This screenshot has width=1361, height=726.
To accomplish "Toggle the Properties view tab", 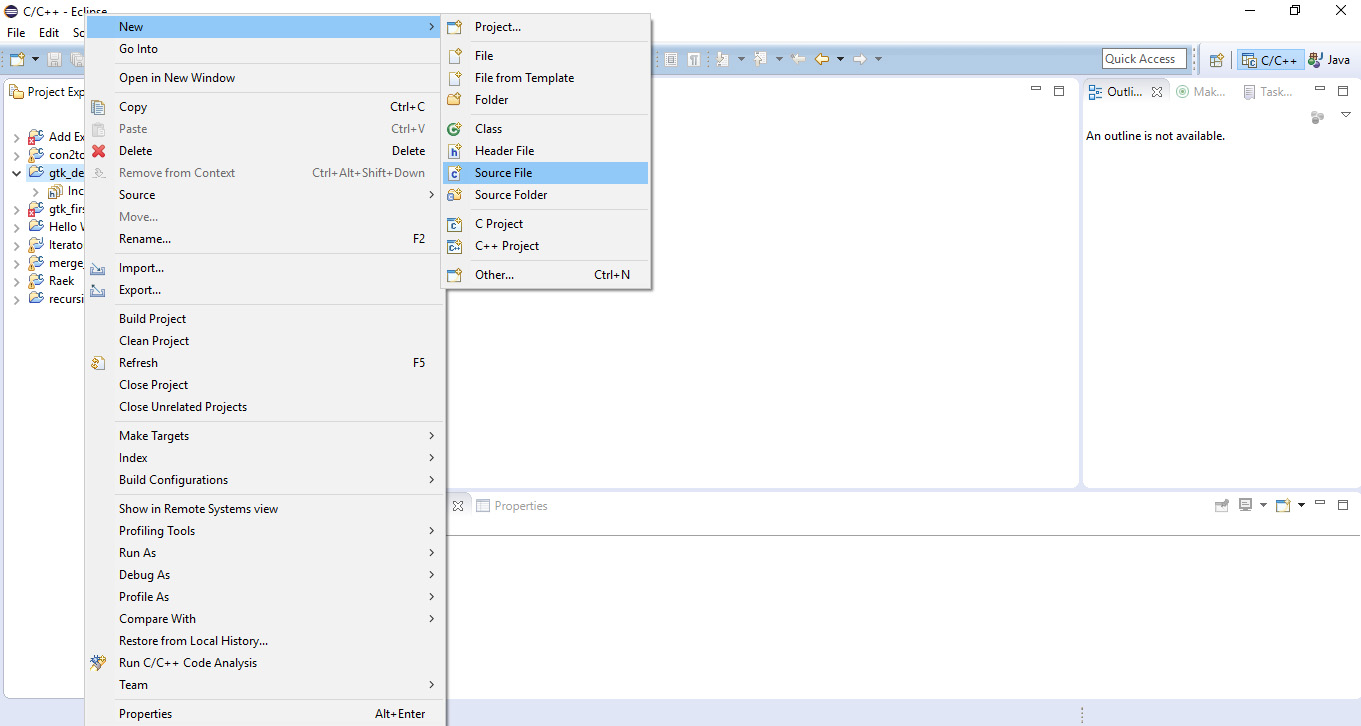I will coord(520,505).
